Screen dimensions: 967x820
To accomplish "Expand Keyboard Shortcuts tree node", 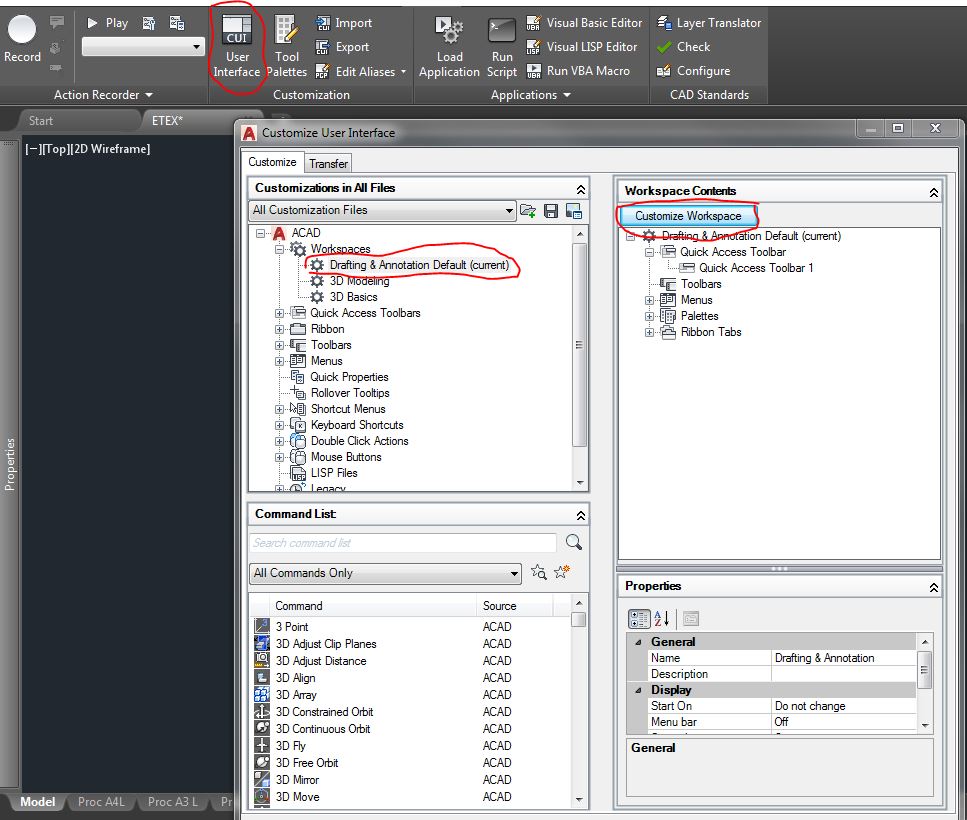I will point(279,425).
